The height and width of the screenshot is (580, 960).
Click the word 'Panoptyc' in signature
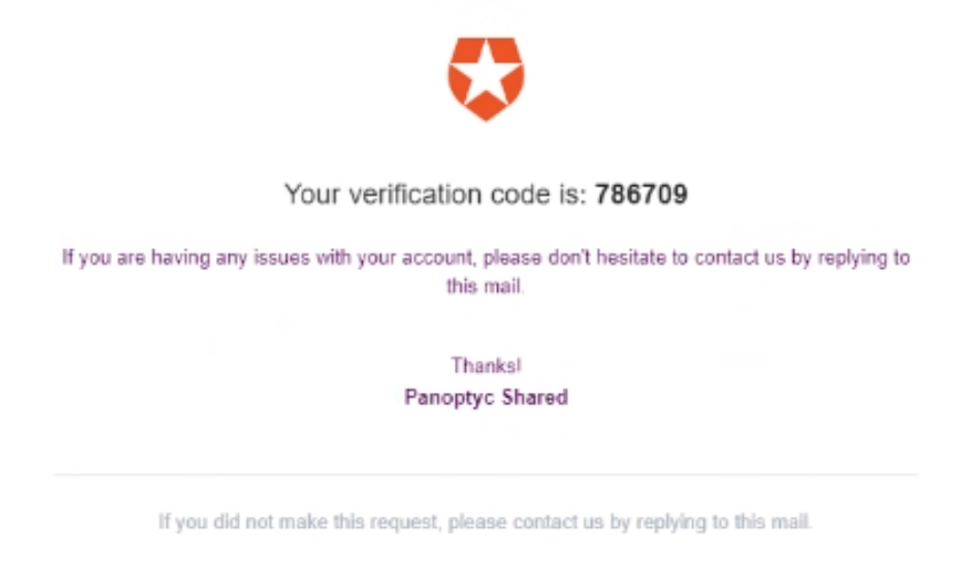click(x=449, y=397)
